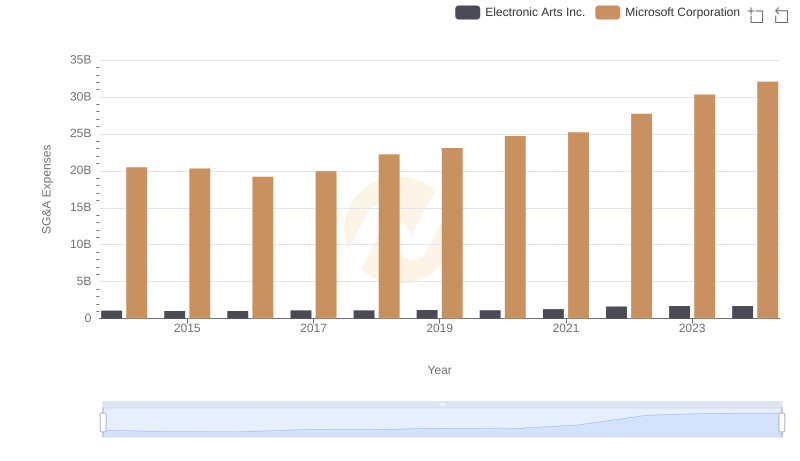Image resolution: width=800 pixels, height=461 pixels.
Task: Click the '10B' y-axis label
Action: pos(81,244)
